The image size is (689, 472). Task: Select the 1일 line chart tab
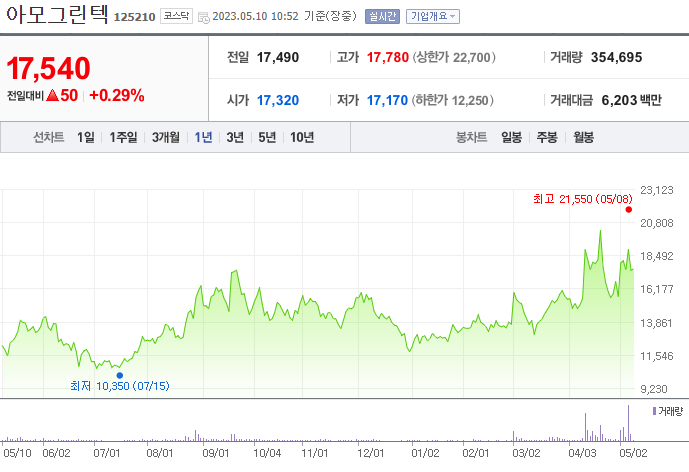tap(86, 137)
